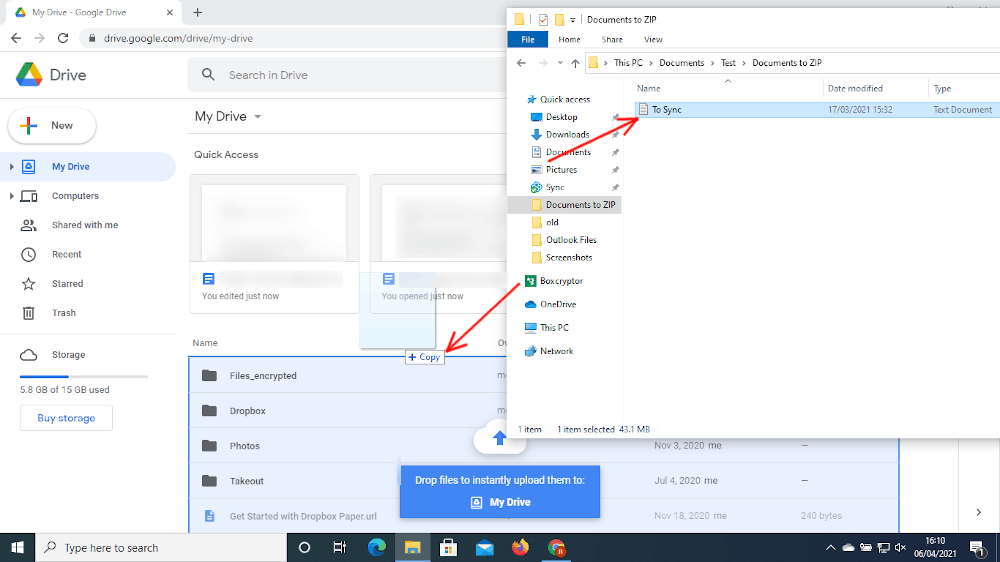1000x562 pixels.
Task: Click the taskbar search box
Action: [x=161, y=548]
